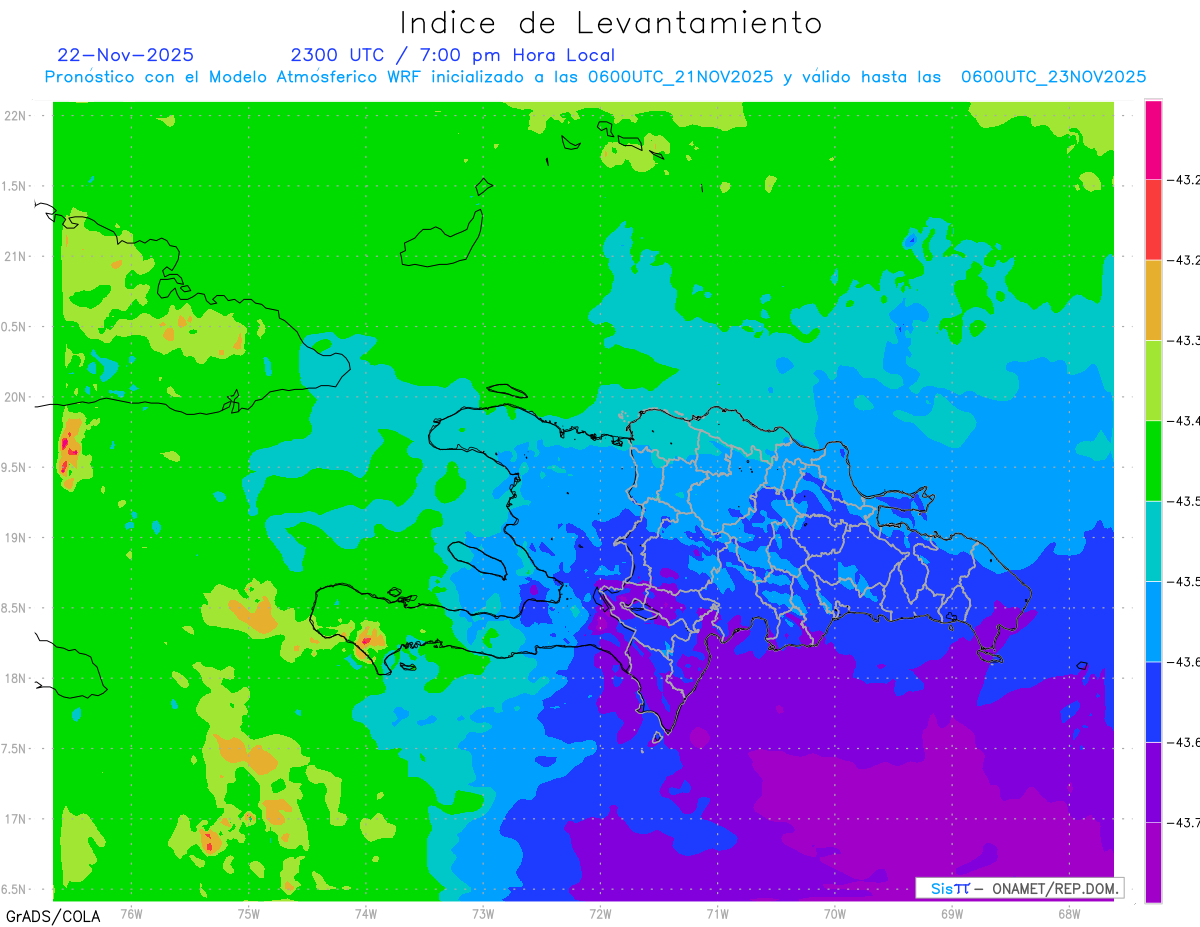Pick the teal swatch in the legend bar
Image resolution: width=1200 pixels, height=927 pixels.
pos(1153,541)
